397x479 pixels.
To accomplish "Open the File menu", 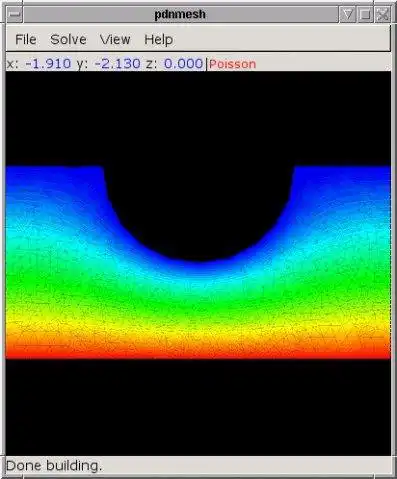I will pyautogui.click(x=26, y=40).
